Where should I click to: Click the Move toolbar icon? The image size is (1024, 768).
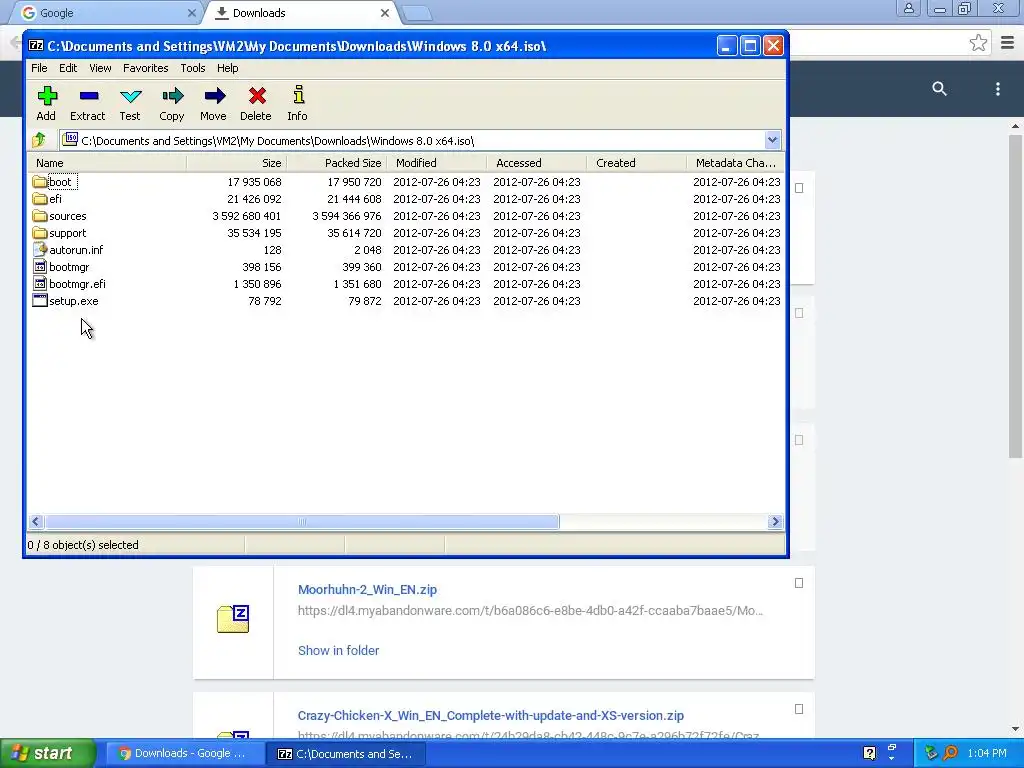(x=214, y=97)
